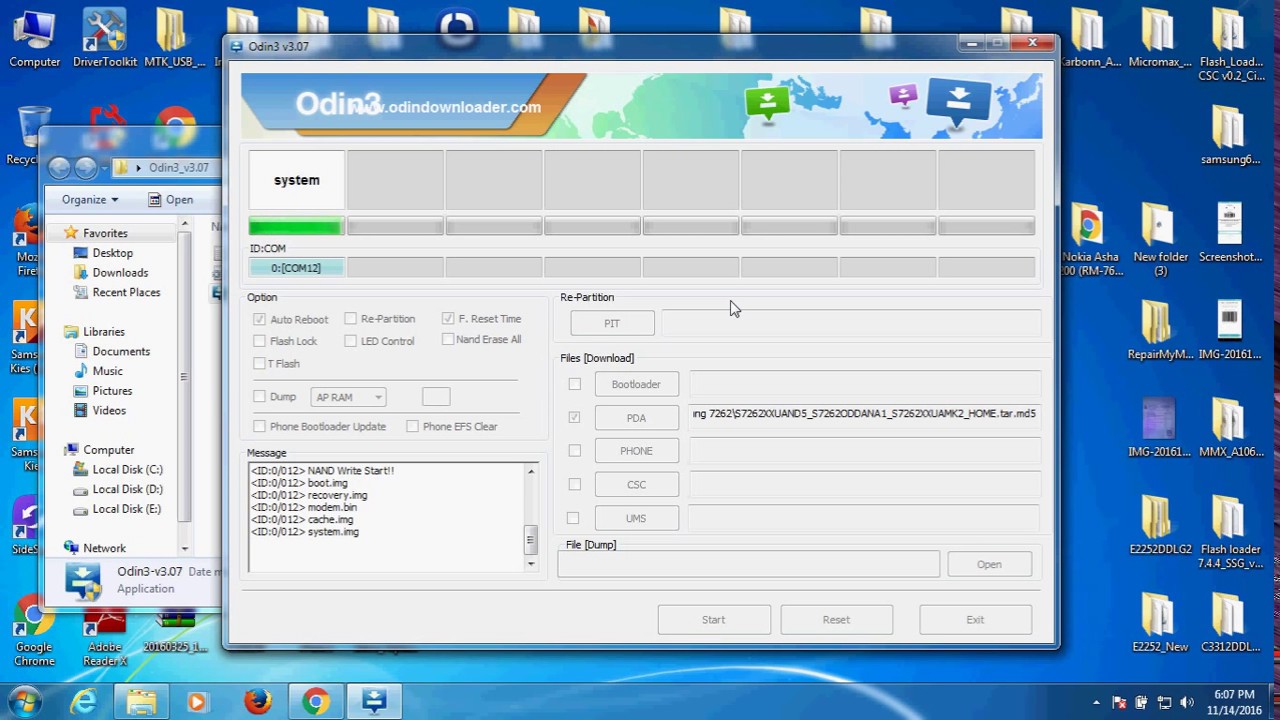
Task: Open Organize menu in Explorer window
Action: pos(90,199)
